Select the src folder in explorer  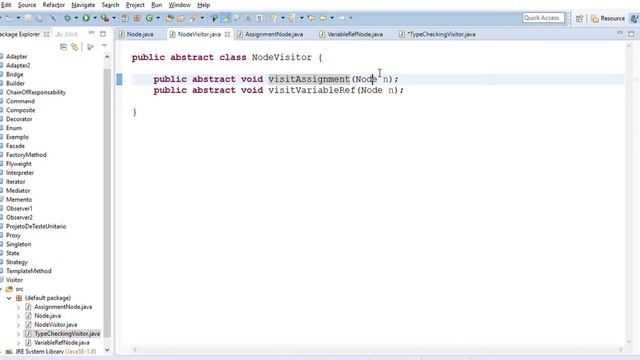[19, 289]
